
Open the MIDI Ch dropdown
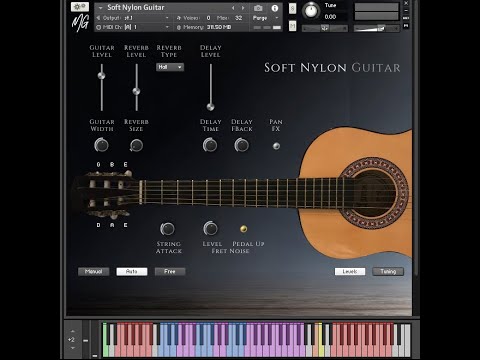(133, 27)
